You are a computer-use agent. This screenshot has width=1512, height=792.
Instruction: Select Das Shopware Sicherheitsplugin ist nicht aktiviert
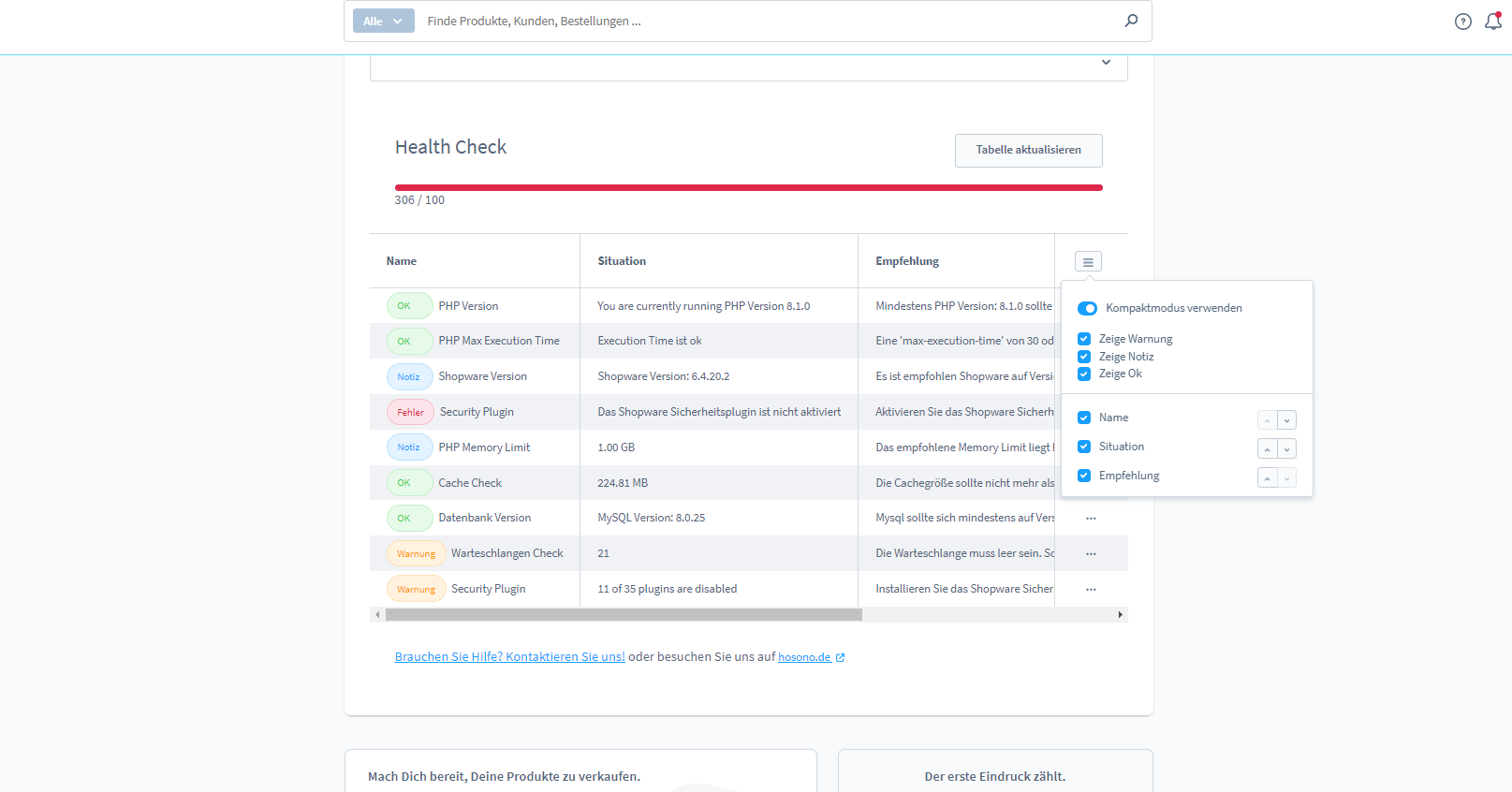pos(719,412)
